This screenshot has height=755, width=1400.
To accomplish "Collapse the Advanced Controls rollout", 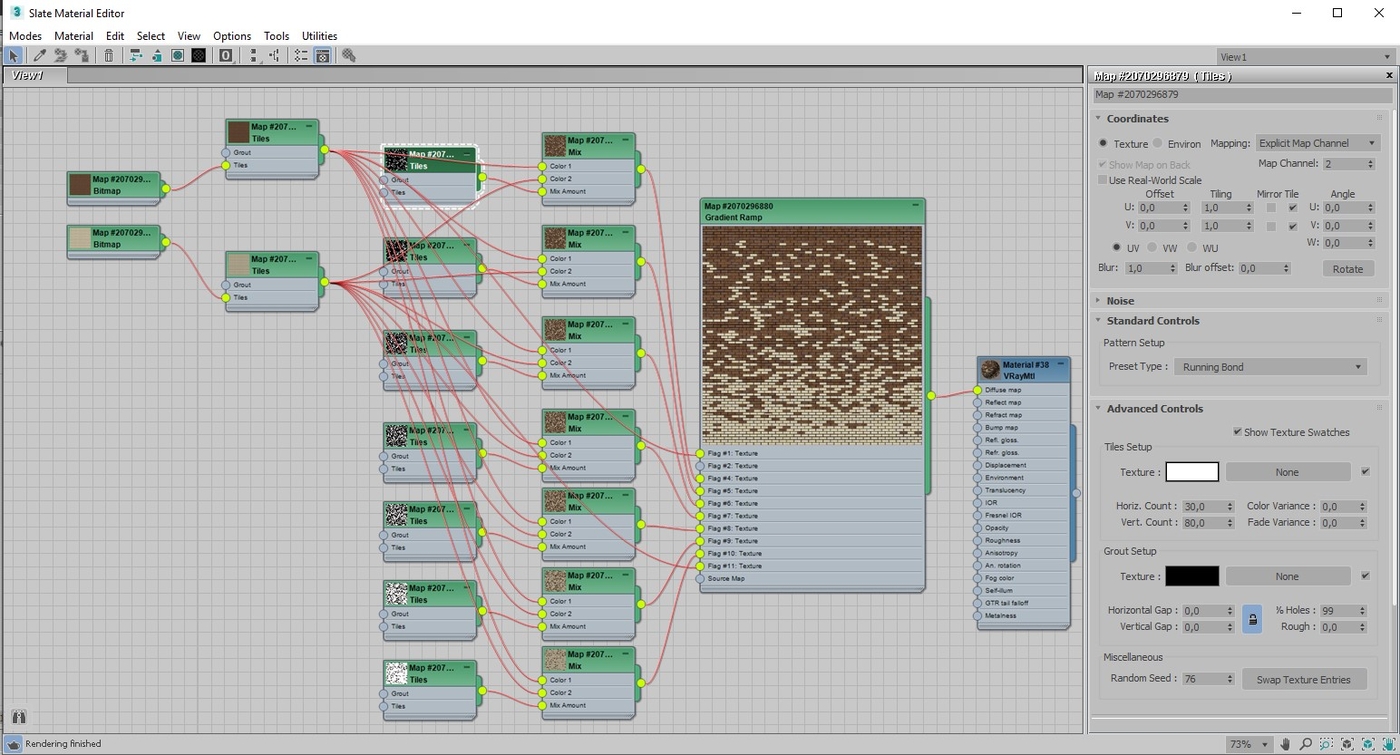I will point(1154,409).
